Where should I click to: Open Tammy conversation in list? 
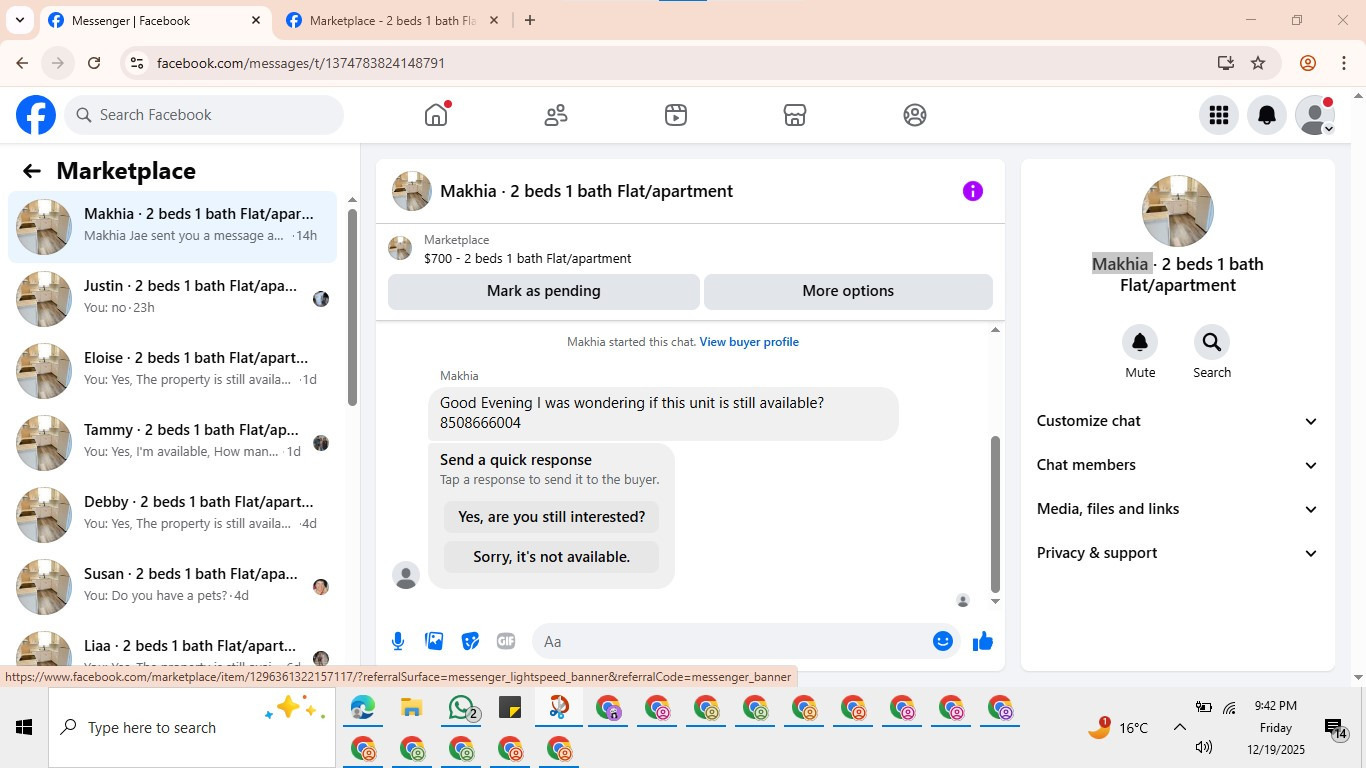click(173, 443)
